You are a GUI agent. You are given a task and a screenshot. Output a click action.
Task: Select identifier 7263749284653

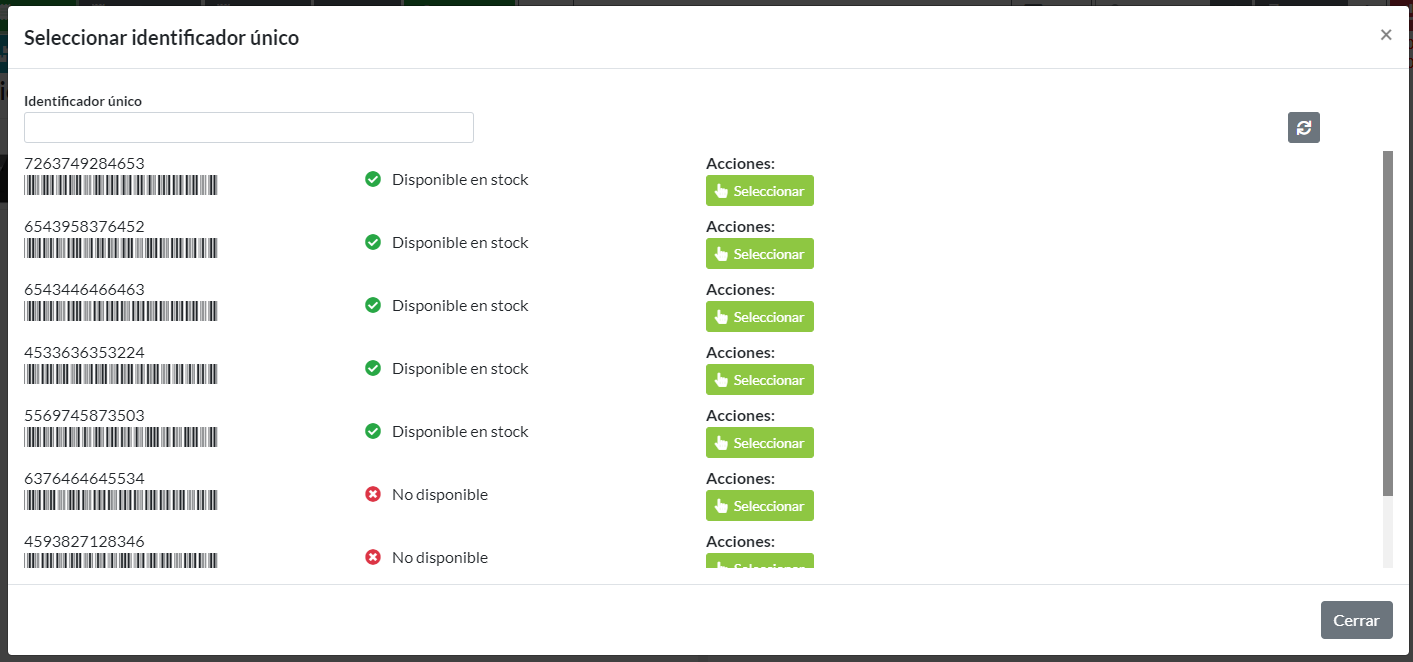(x=759, y=191)
